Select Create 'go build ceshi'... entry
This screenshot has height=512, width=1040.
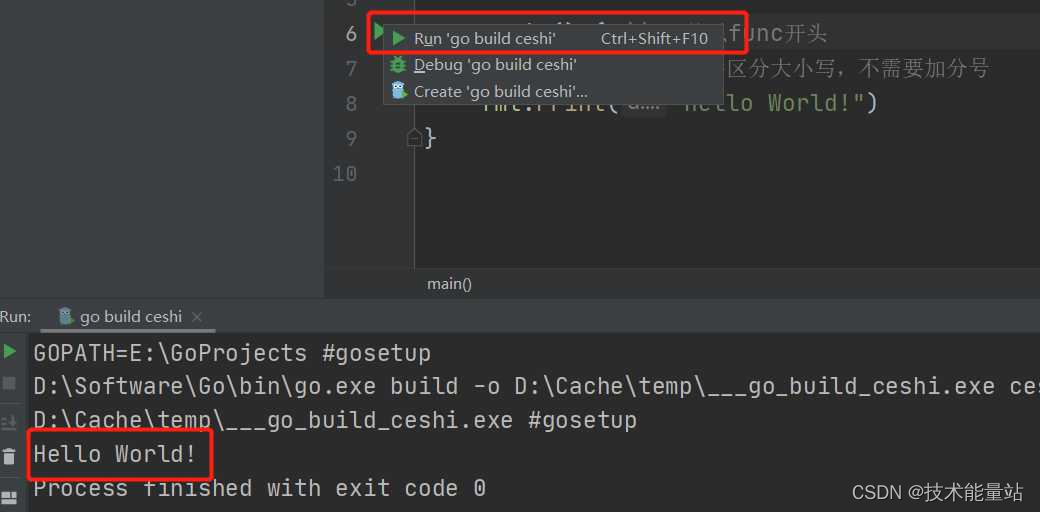pos(553,92)
